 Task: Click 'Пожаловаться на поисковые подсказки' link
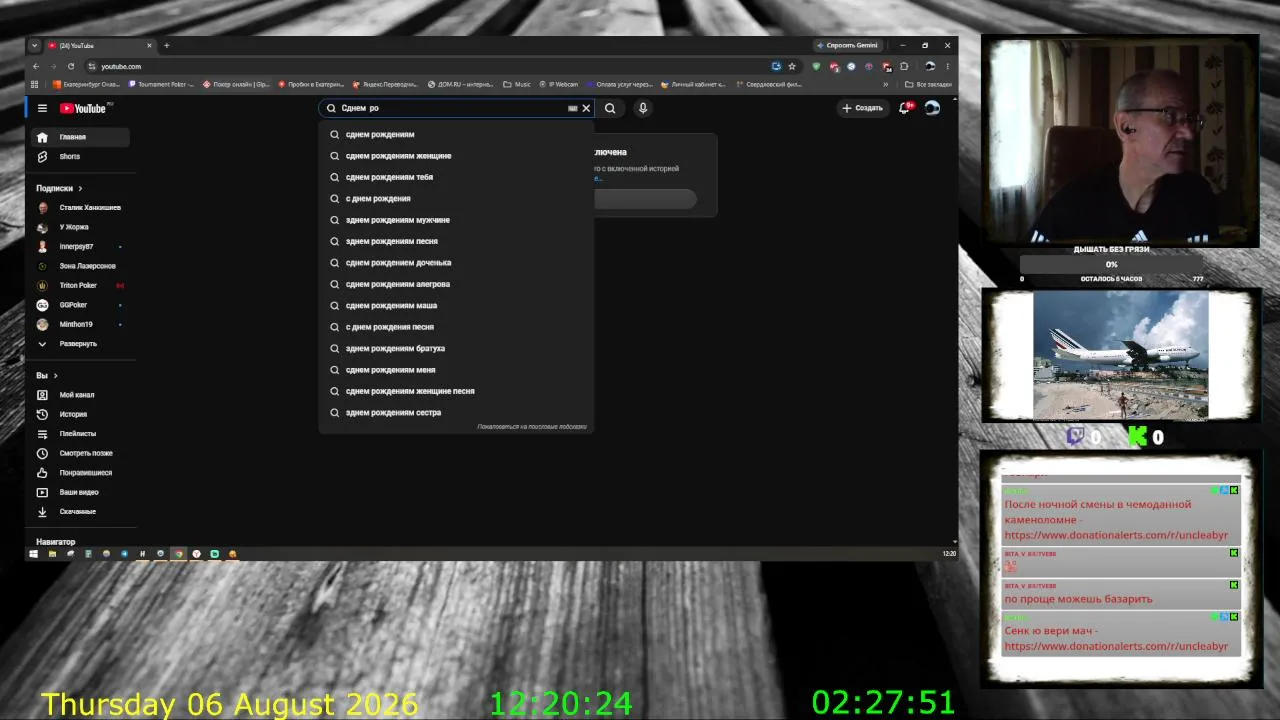[x=532, y=427]
